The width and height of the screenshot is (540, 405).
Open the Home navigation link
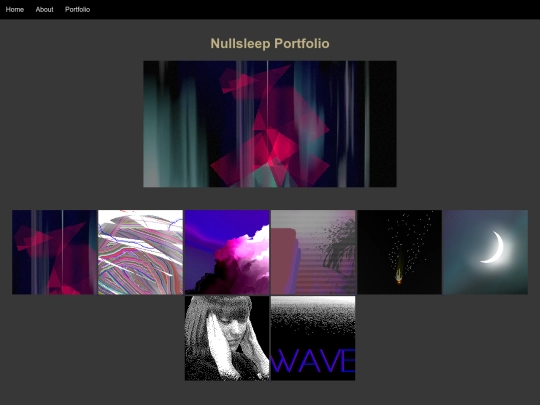pyautogui.click(x=15, y=10)
